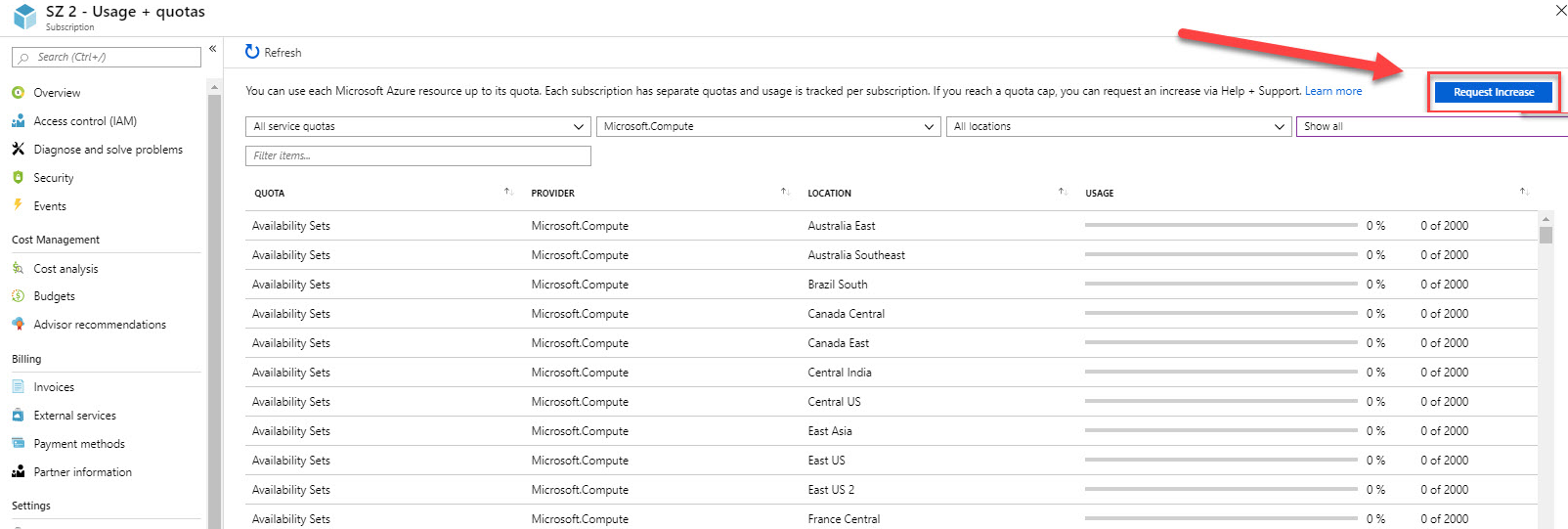Screen dimensions: 1568x529
Task: Select Diagnose and solve problems wrench icon
Action: [18, 150]
